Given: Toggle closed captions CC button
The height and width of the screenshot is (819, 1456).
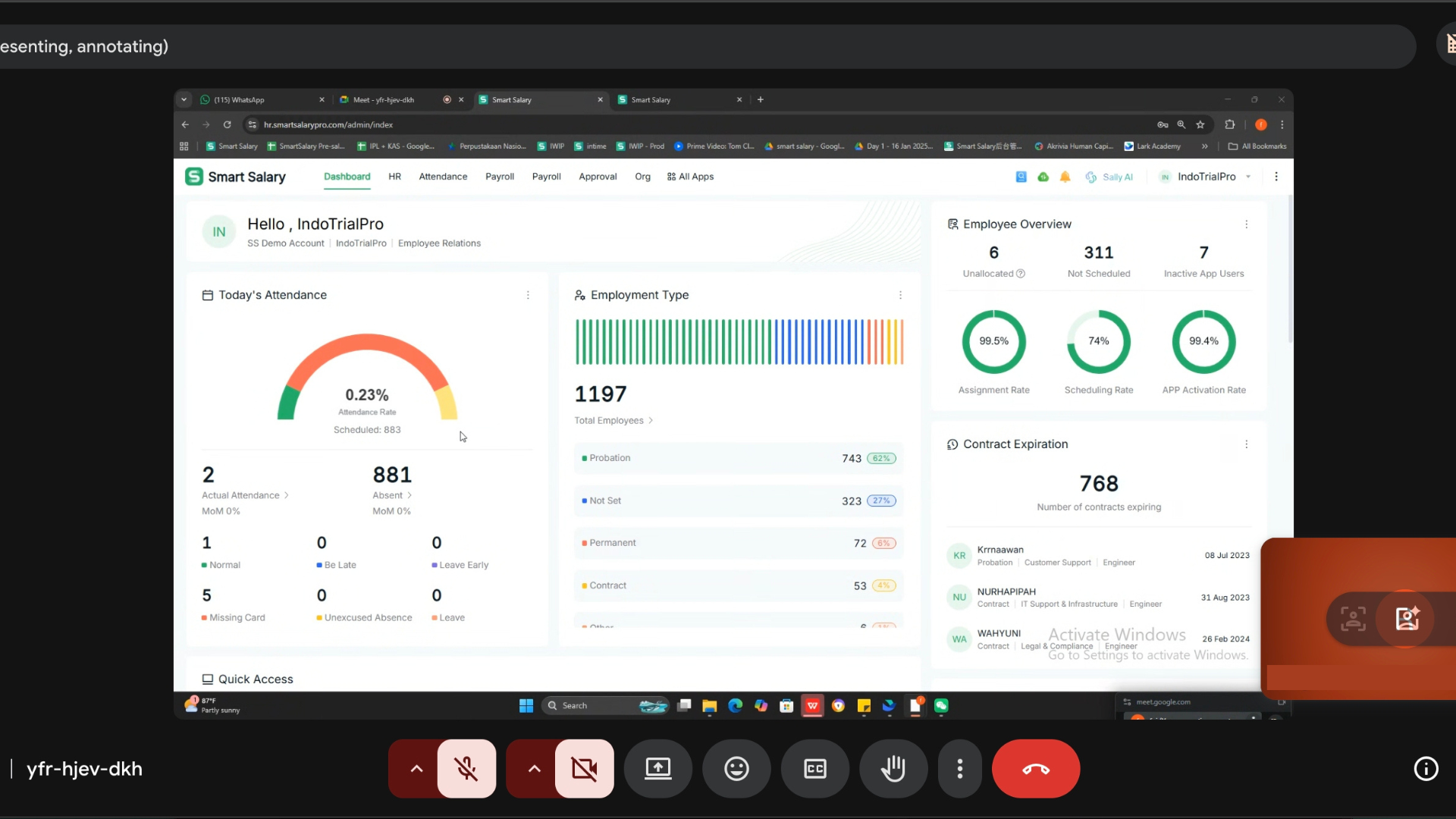Looking at the screenshot, I should (x=814, y=769).
